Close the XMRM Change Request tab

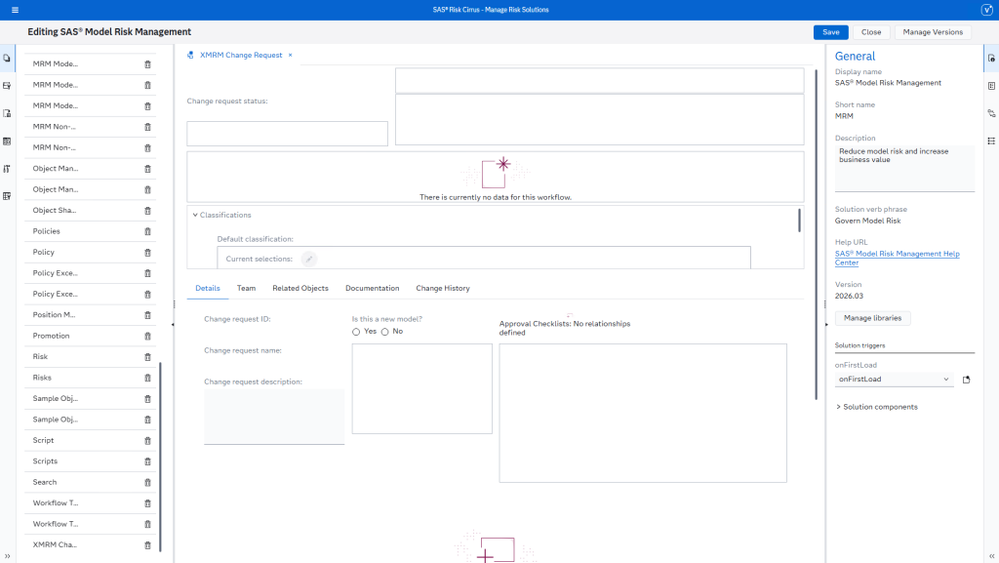tap(291, 55)
